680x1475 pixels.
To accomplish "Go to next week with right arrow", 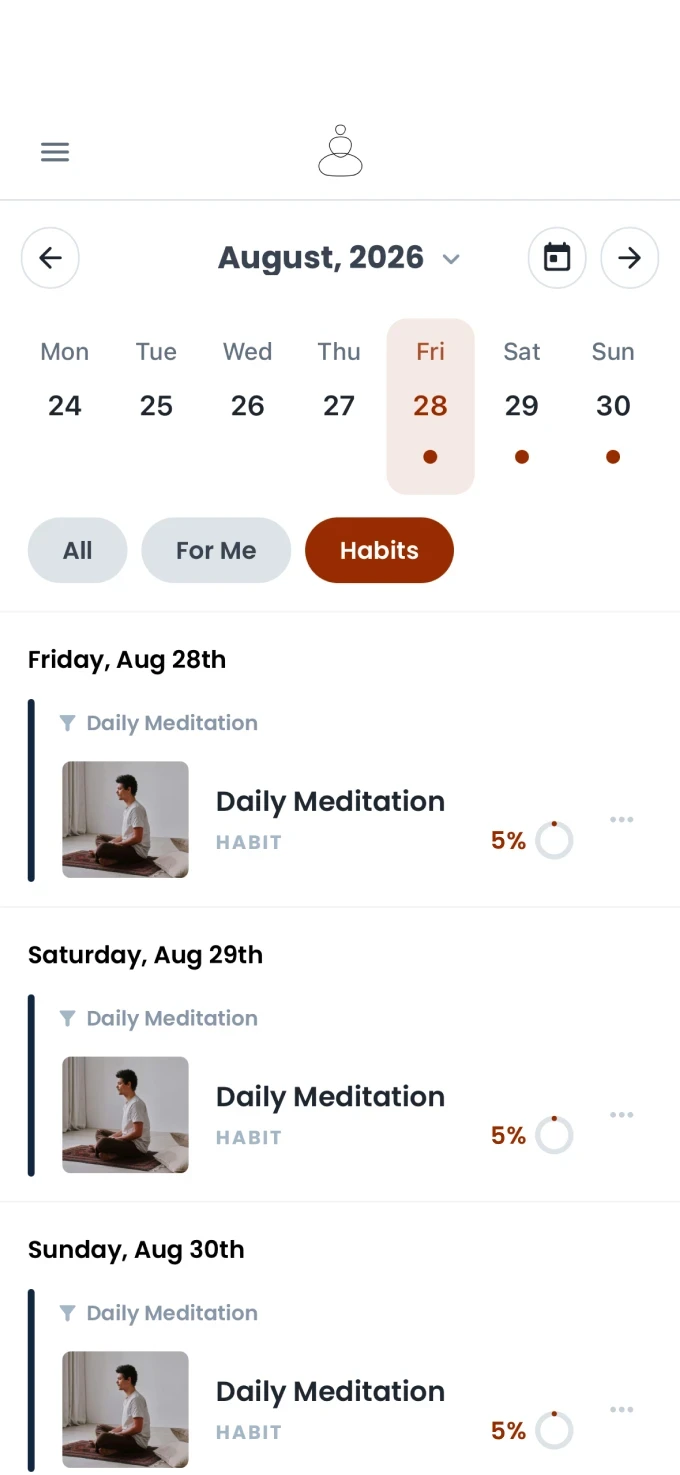I will [x=629, y=258].
